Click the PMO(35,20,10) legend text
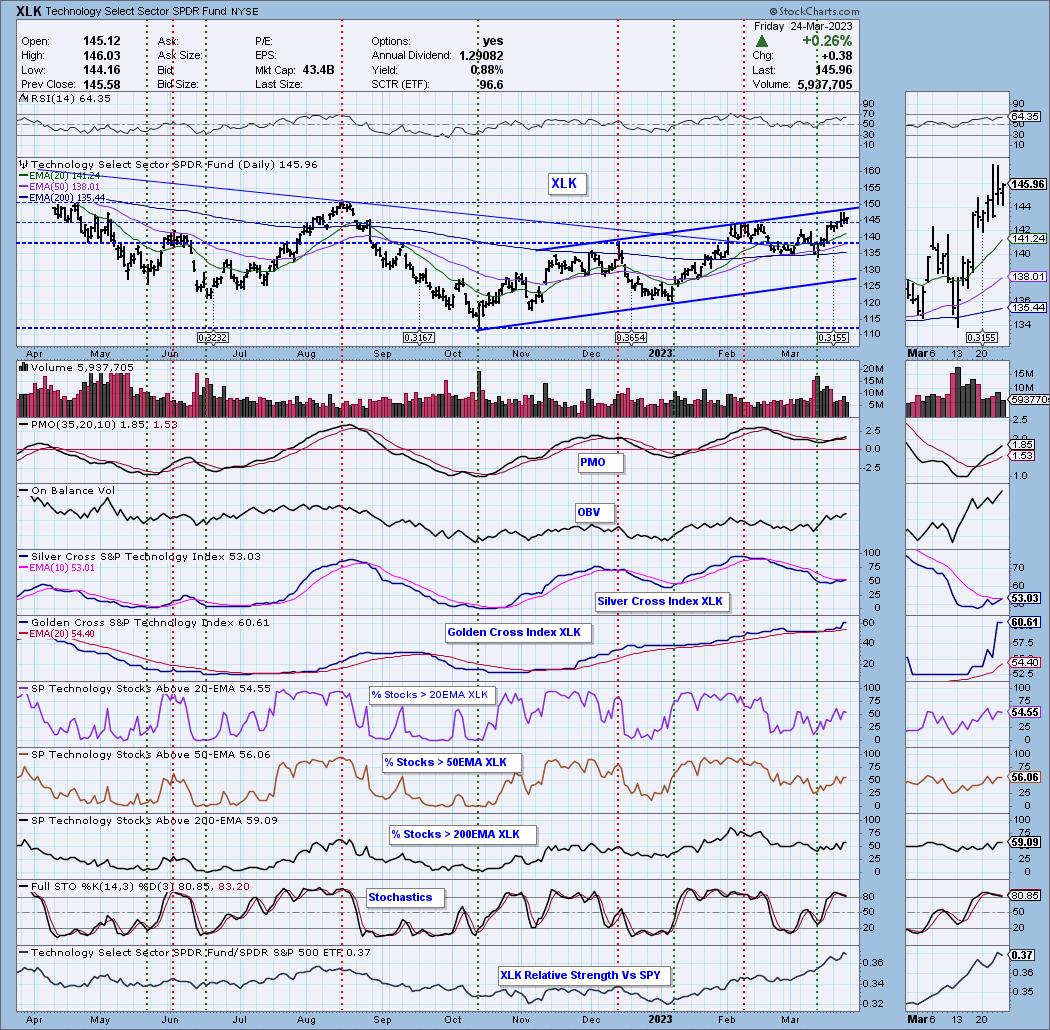The image size is (1050, 1030). 103,424
